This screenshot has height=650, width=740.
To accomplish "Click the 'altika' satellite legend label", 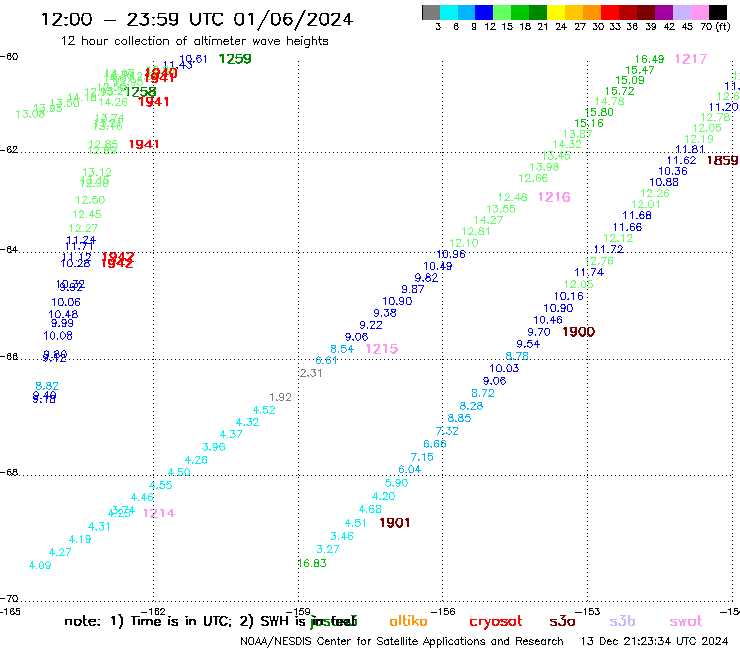I will click(x=408, y=621).
